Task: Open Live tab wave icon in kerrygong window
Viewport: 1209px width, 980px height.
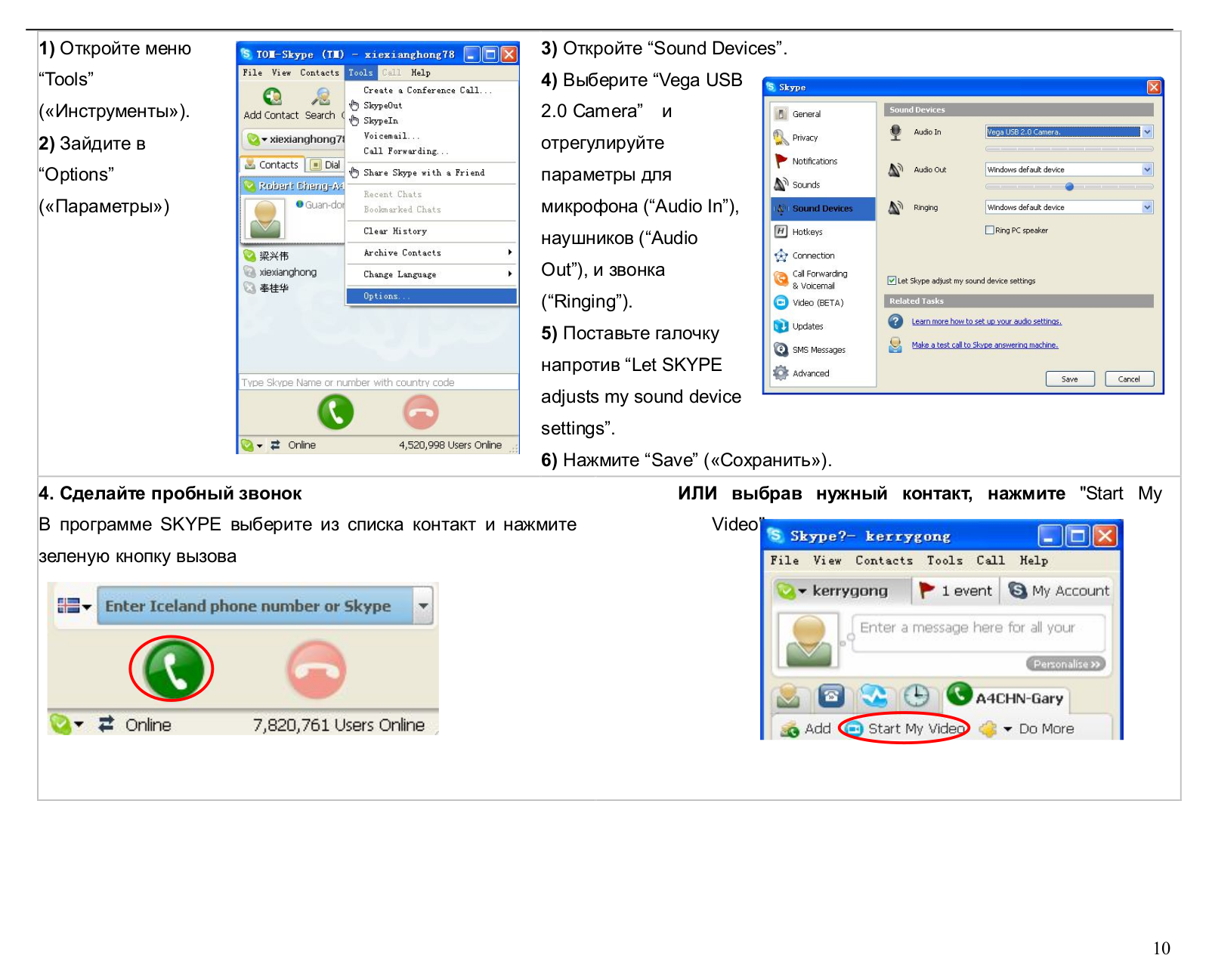Action: [x=874, y=696]
